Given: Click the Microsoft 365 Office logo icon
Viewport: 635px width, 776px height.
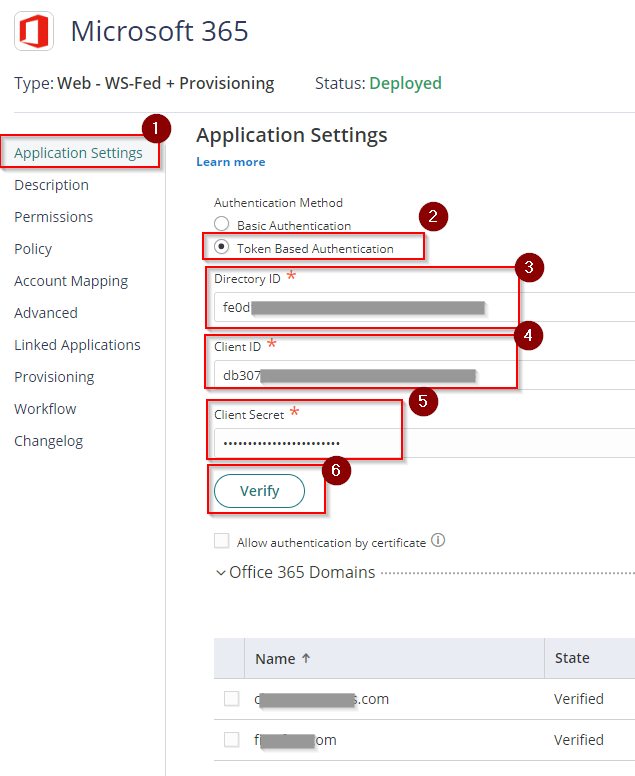Looking at the screenshot, I should click(34, 31).
